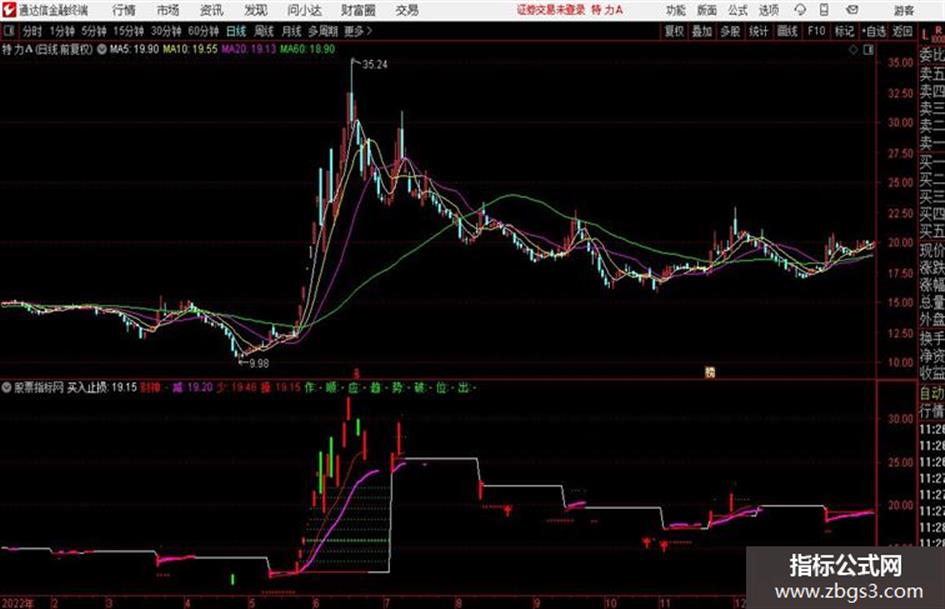Open the 资讯 menu
The width and height of the screenshot is (945, 609).
[212, 10]
